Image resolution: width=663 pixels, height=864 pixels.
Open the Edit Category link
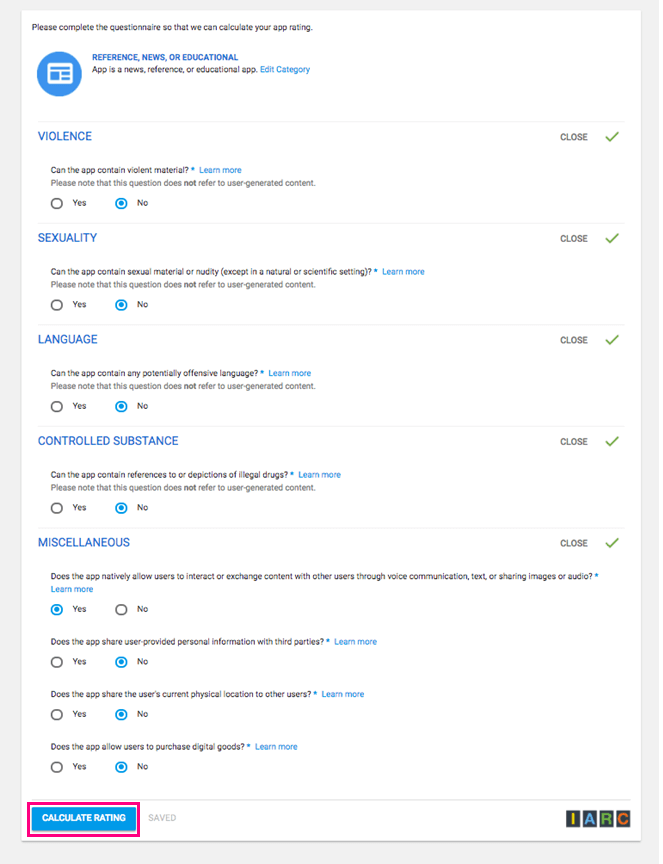[x=285, y=70]
